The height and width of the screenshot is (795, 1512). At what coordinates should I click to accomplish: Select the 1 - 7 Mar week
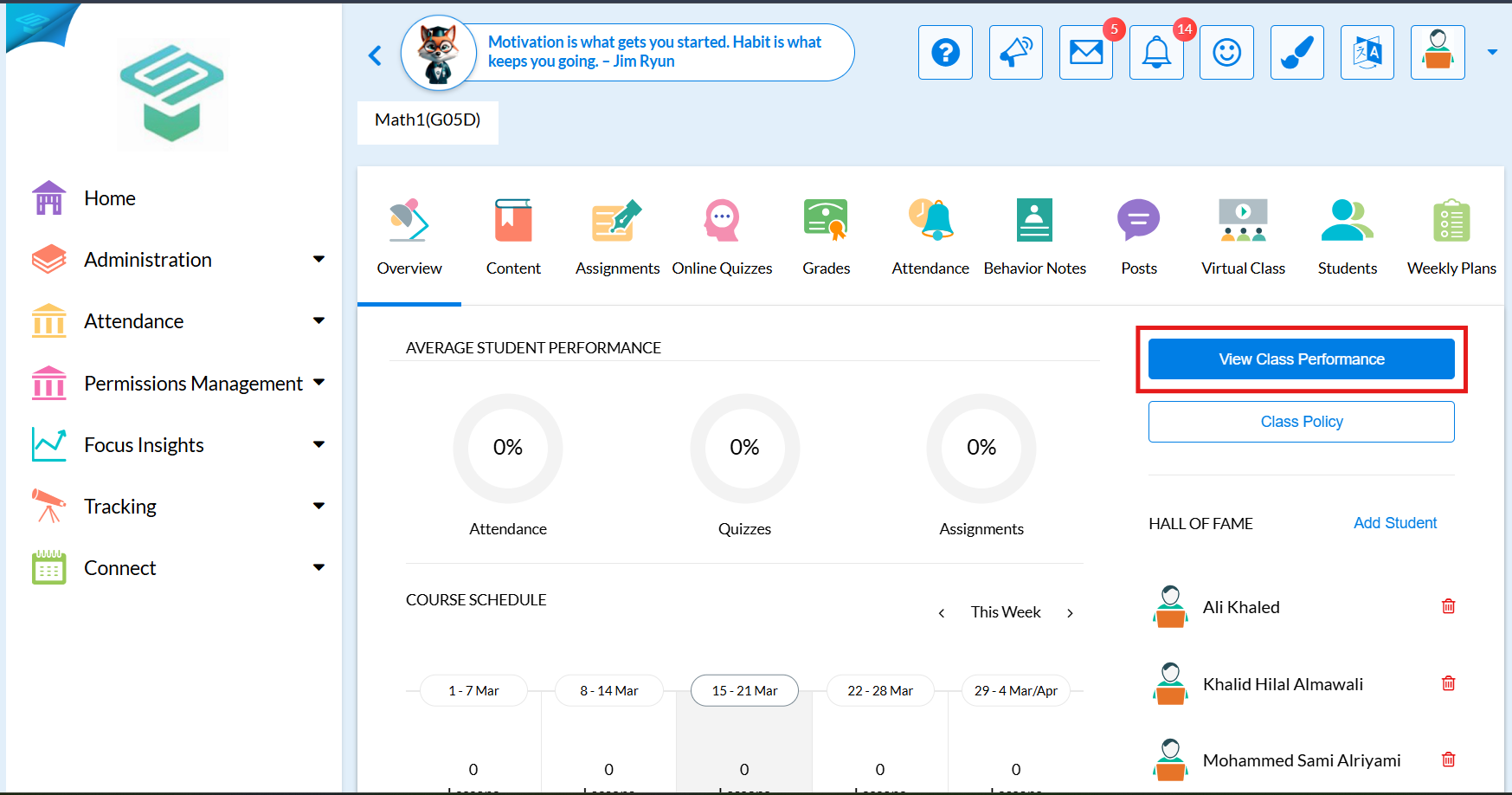click(x=473, y=690)
